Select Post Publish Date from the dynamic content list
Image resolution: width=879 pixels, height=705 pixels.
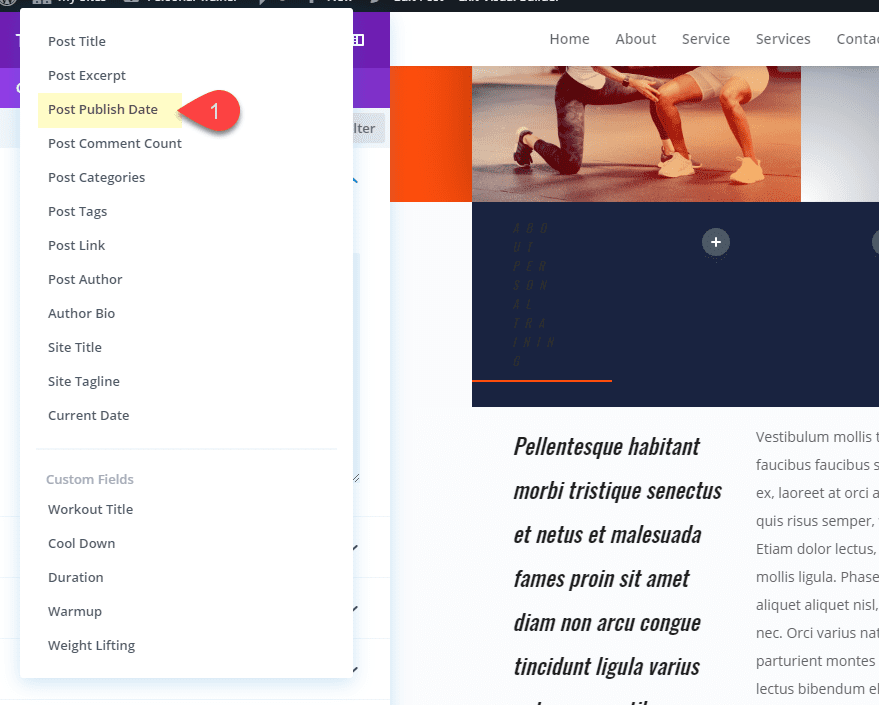(x=103, y=109)
